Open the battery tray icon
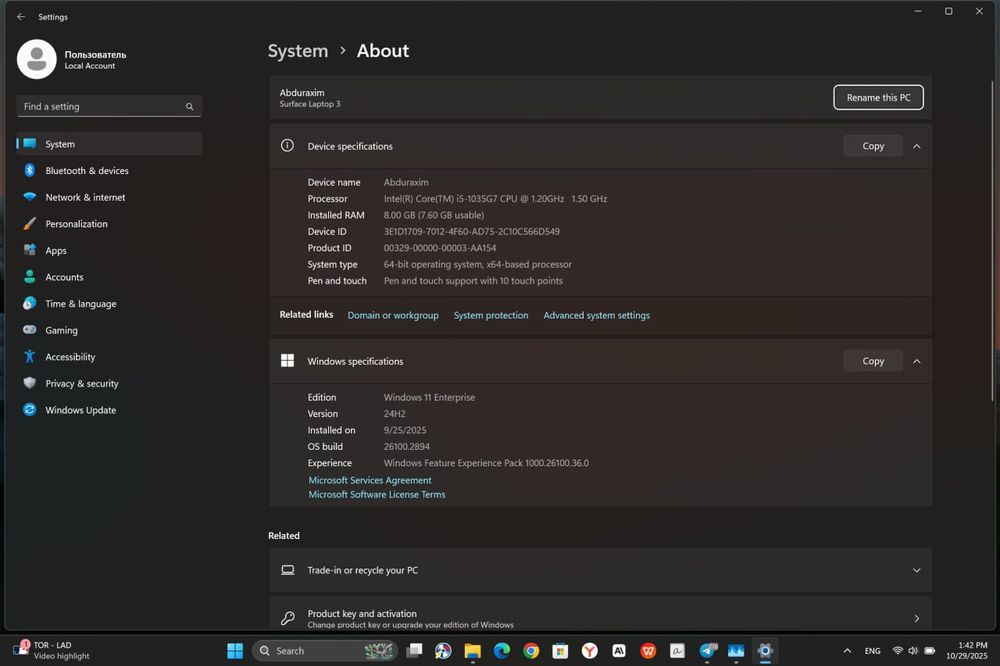 pyautogui.click(x=930, y=651)
